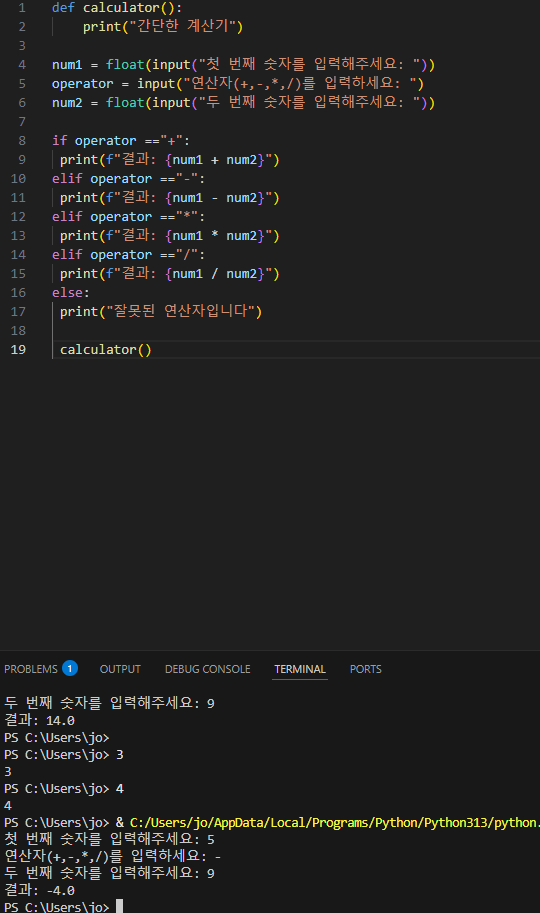The width and height of the screenshot is (540, 913).
Task: Click terminal output '결과: 14.0'
Action: click(x=40, y=720)
